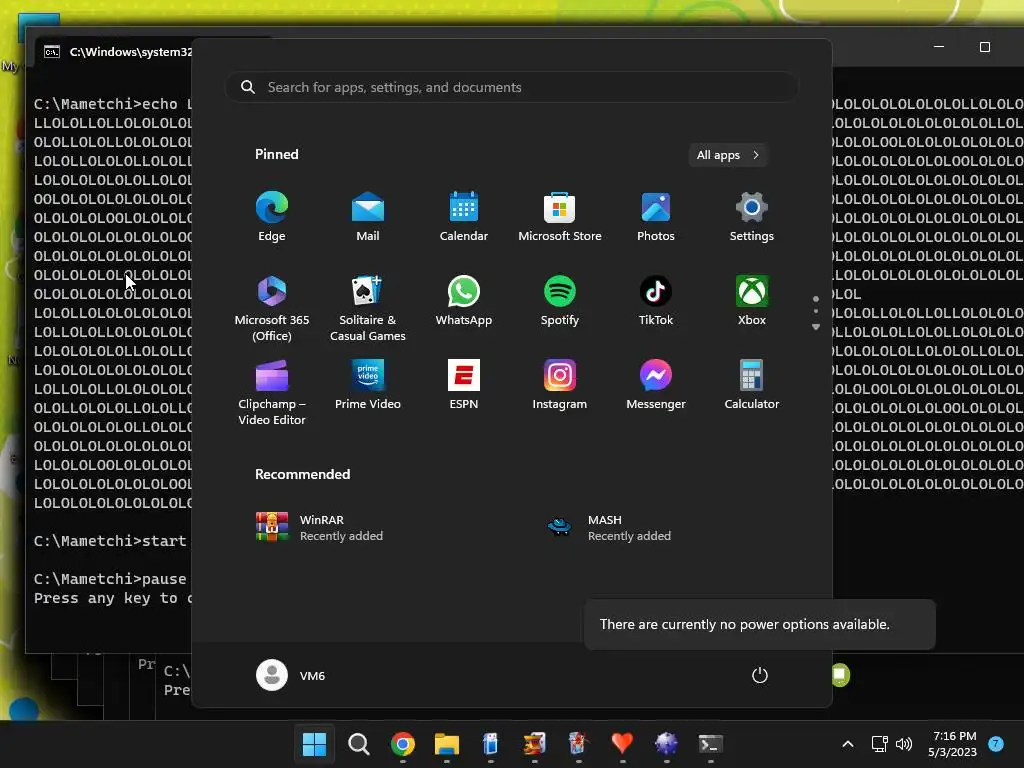Click "C:\Mametchi>pause" line in Command Prompt
1024x768 pixels.
point(110,579)
